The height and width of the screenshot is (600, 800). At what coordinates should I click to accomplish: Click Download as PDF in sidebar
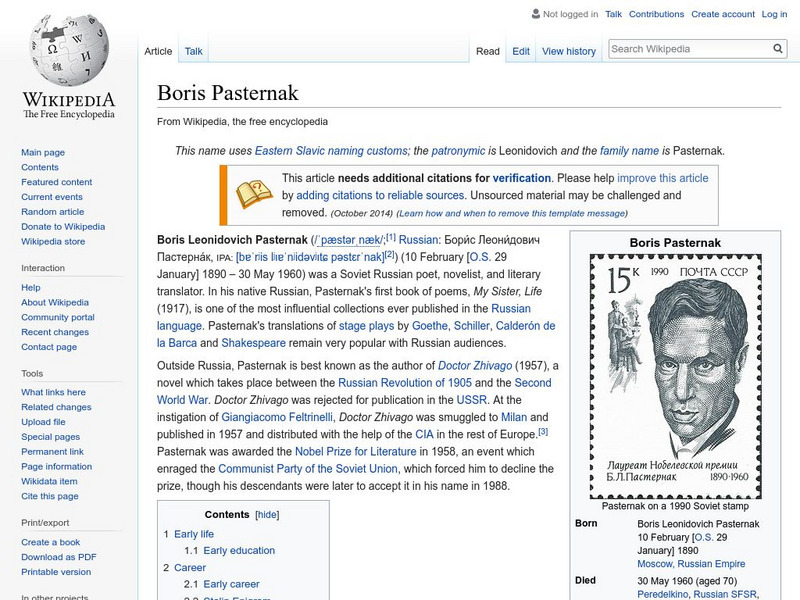(x=59, y=557)
